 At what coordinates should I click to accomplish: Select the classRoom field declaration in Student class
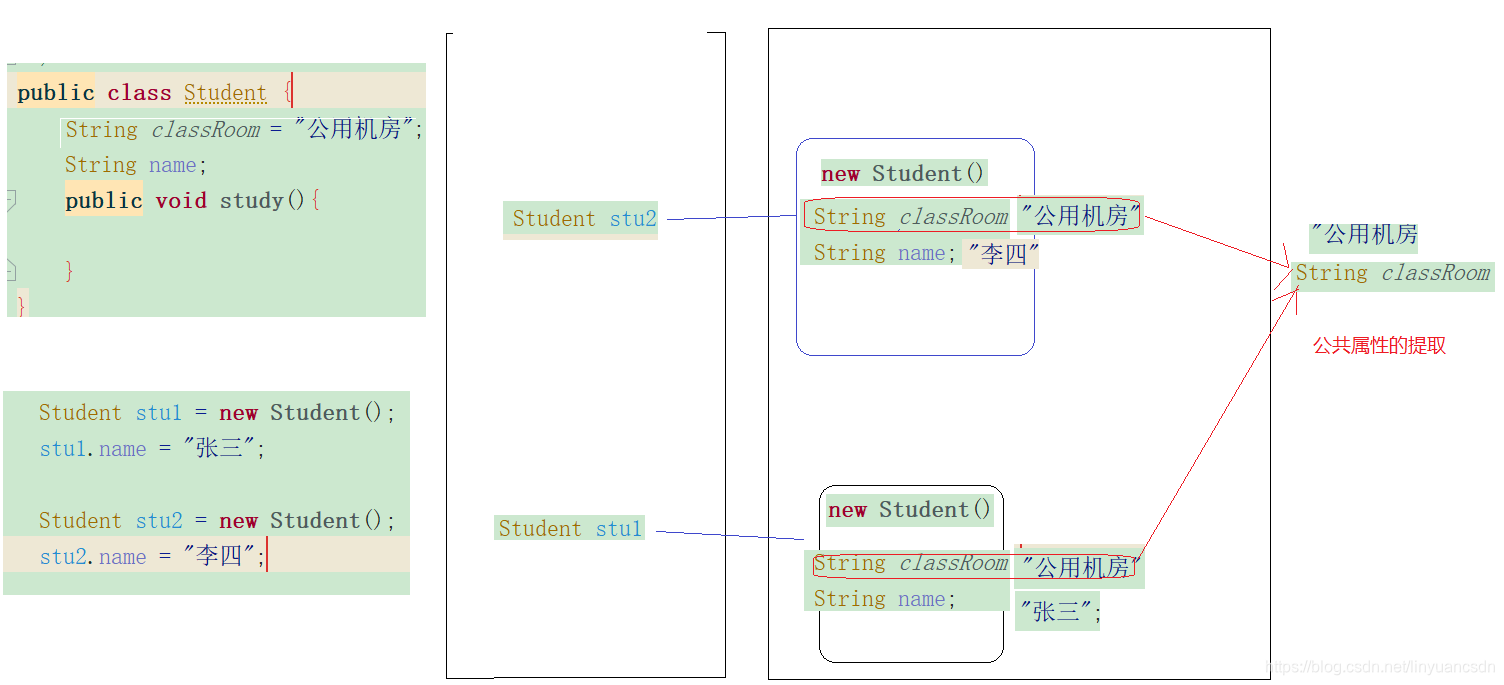240,129
